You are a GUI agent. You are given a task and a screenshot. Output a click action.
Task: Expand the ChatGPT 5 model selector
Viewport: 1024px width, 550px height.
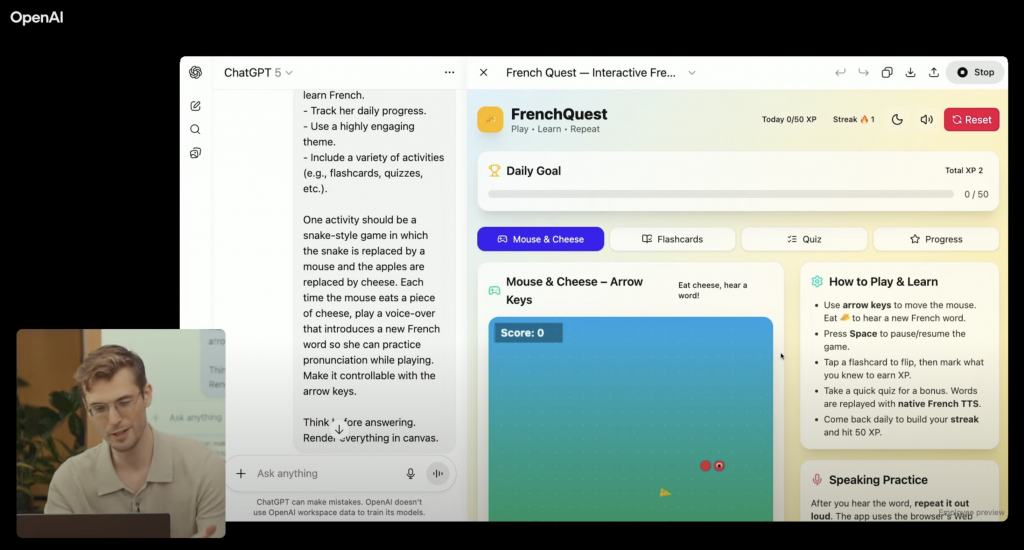pyautogui.click(x=258, y=72)
